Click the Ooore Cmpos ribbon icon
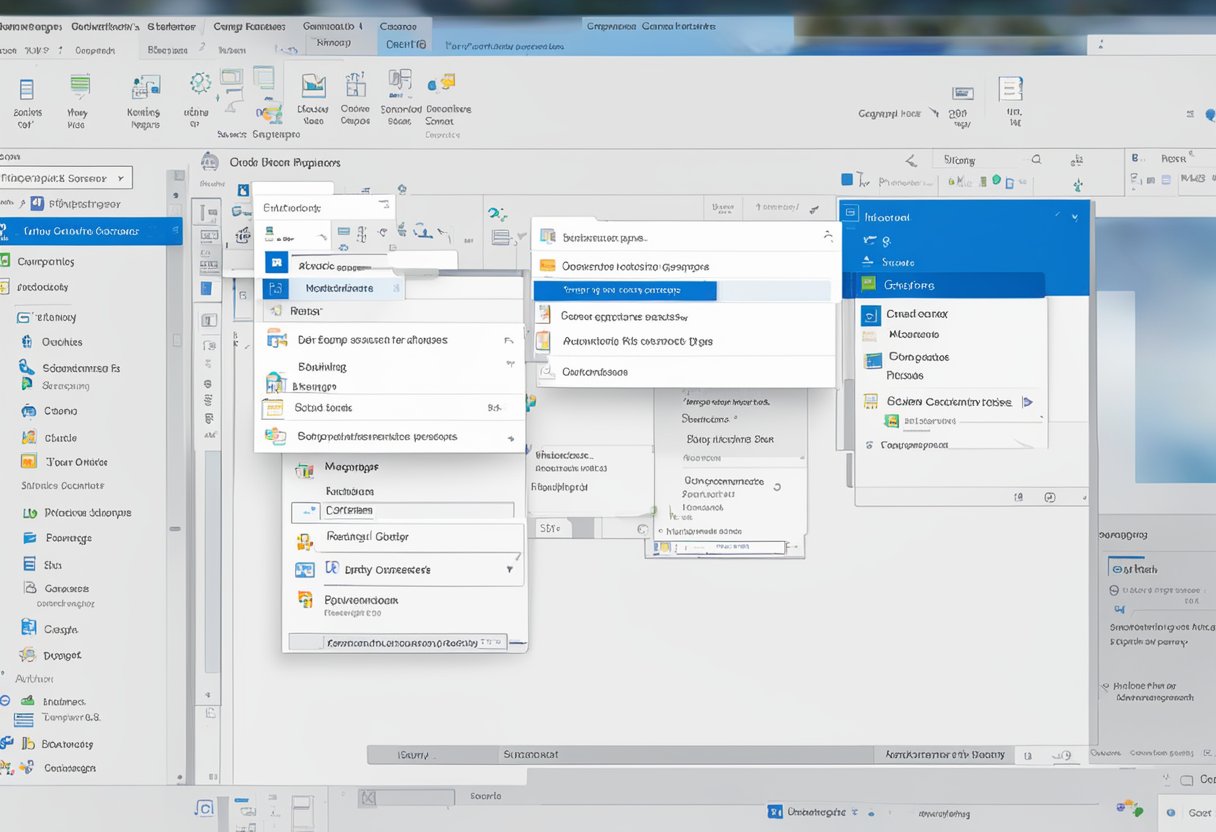This screenshot has width=1216, height=832. [x=355, y=85]
